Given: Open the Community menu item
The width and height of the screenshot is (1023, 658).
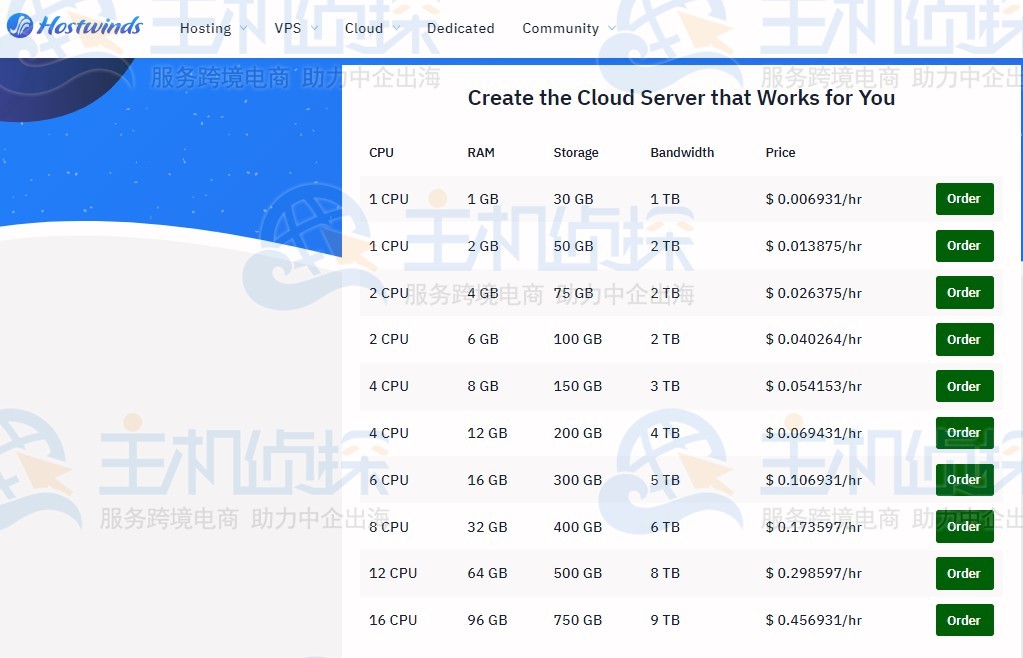Looking at the screenshot, I should point(562,28).
